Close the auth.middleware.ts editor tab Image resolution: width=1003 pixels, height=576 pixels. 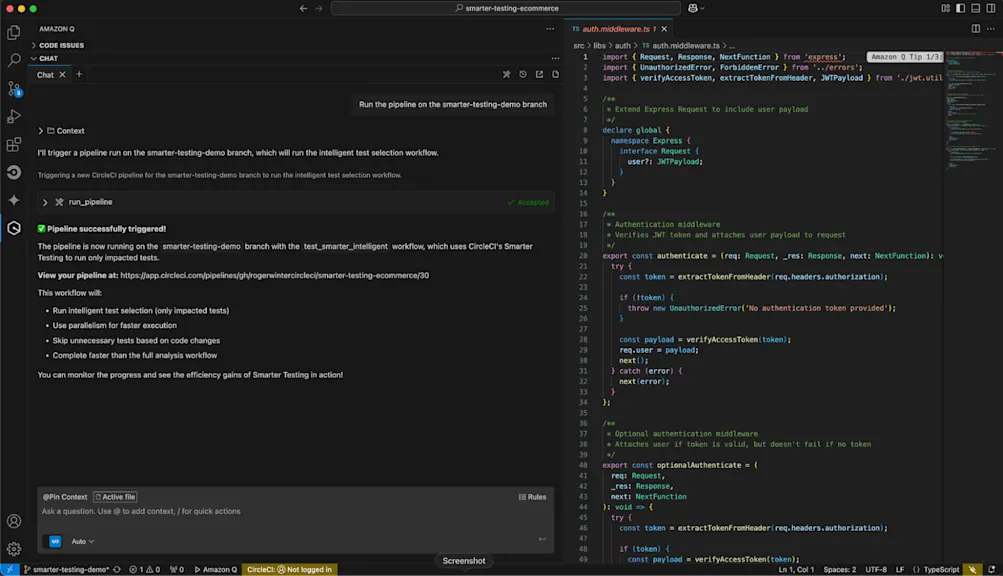664,29
